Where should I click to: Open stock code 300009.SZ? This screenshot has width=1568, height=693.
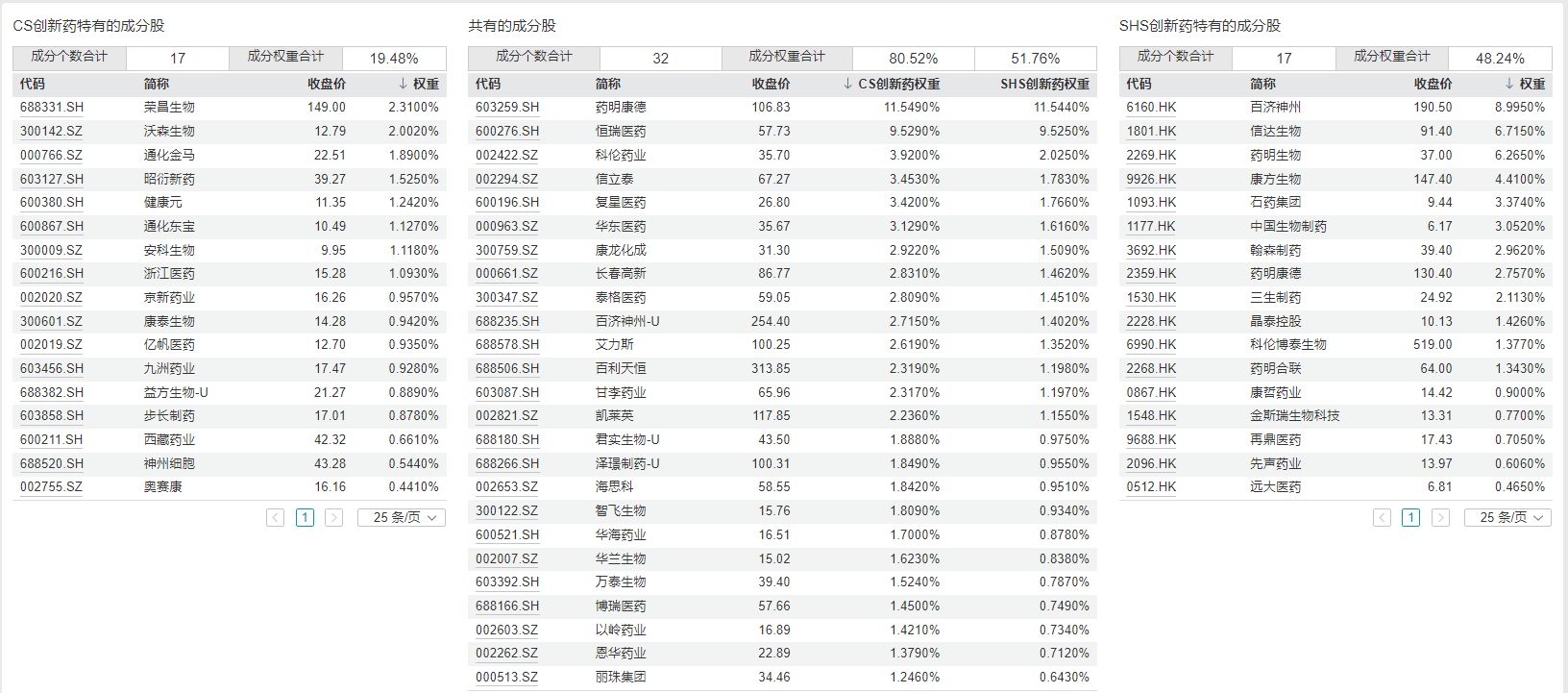click(52, 250)
